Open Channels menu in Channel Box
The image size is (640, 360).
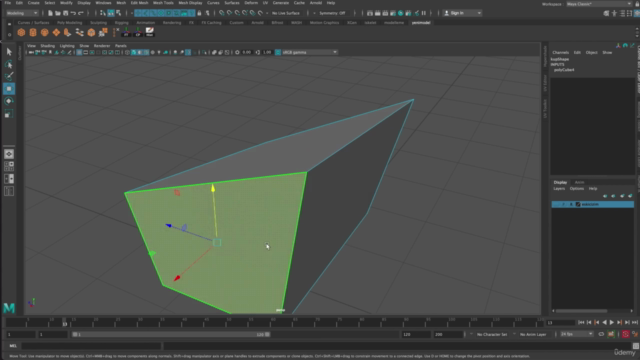point(560,52)
